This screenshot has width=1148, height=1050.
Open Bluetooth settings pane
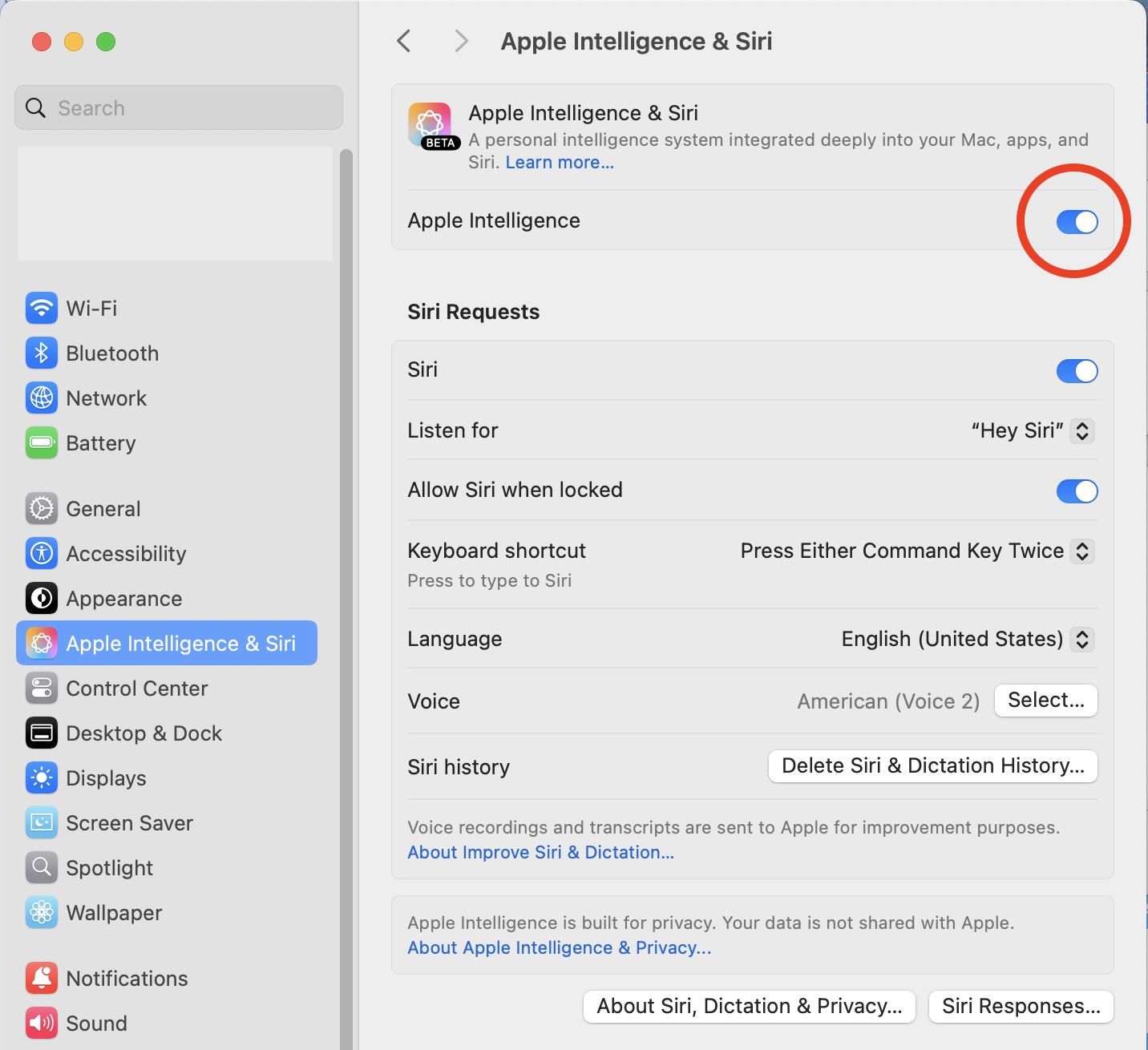(167, 353)
